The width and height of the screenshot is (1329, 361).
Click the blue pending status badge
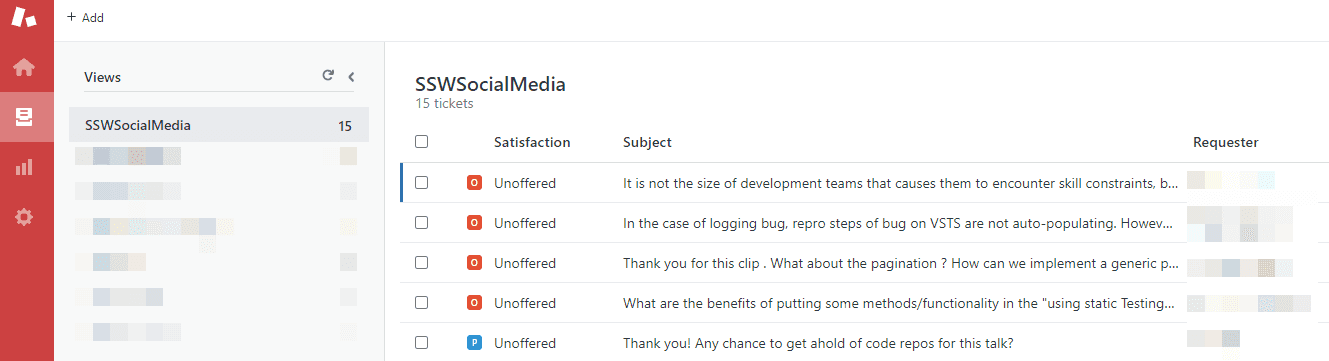coord(474,343)
